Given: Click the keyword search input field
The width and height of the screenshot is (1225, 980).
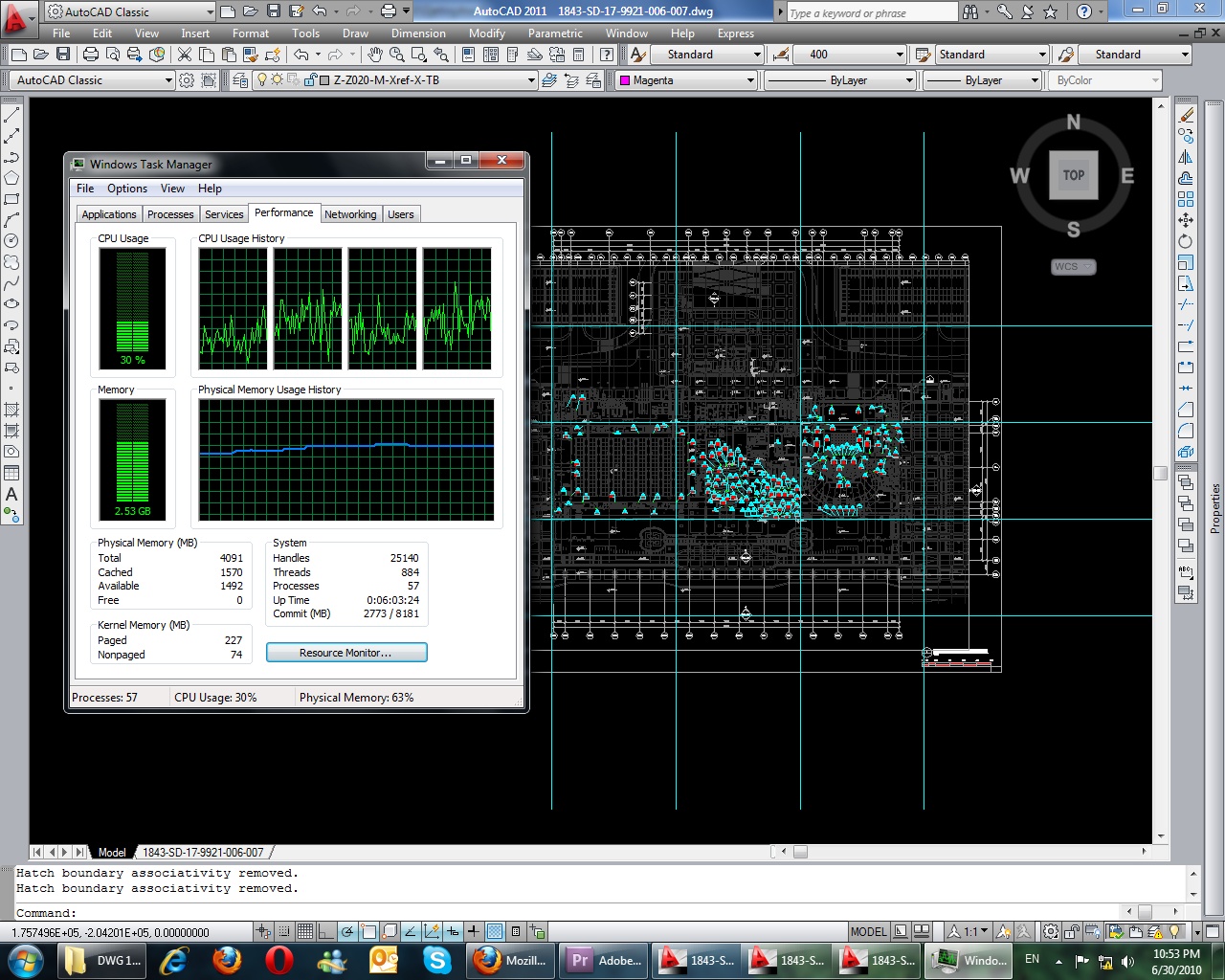Looking at the screenshot, I should 871,12.
